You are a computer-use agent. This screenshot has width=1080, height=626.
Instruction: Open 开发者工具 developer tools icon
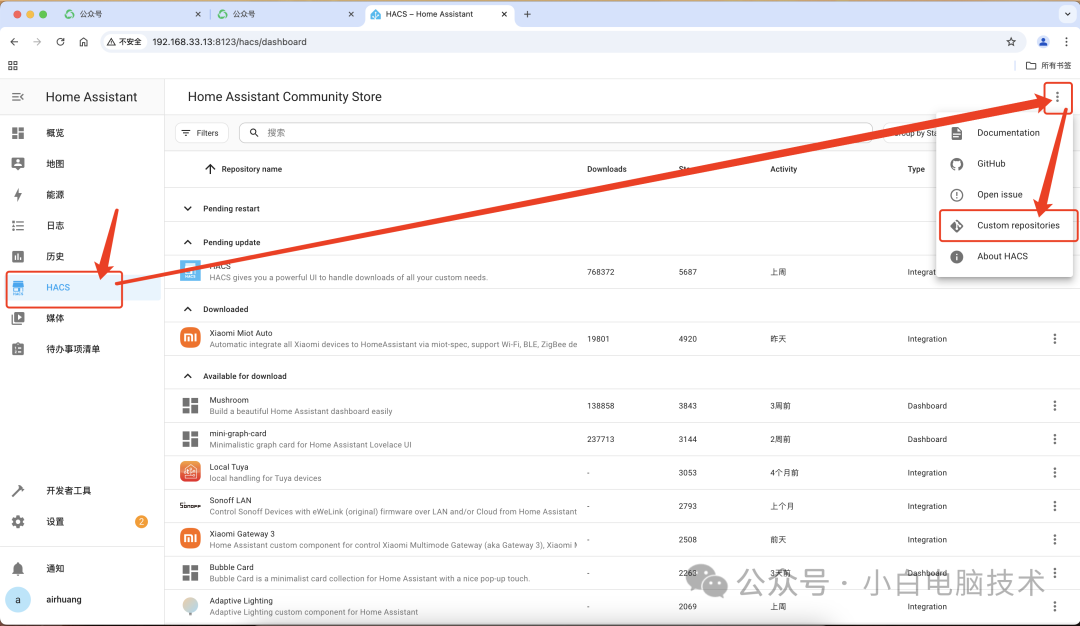[18, 490]
